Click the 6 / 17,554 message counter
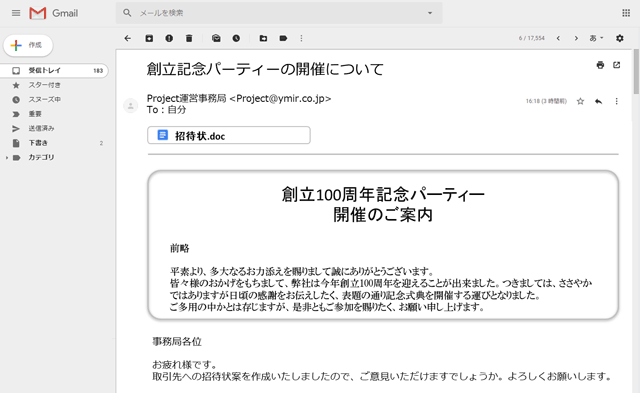Viewport: 640px width, 393px height. tap(532, 38)
